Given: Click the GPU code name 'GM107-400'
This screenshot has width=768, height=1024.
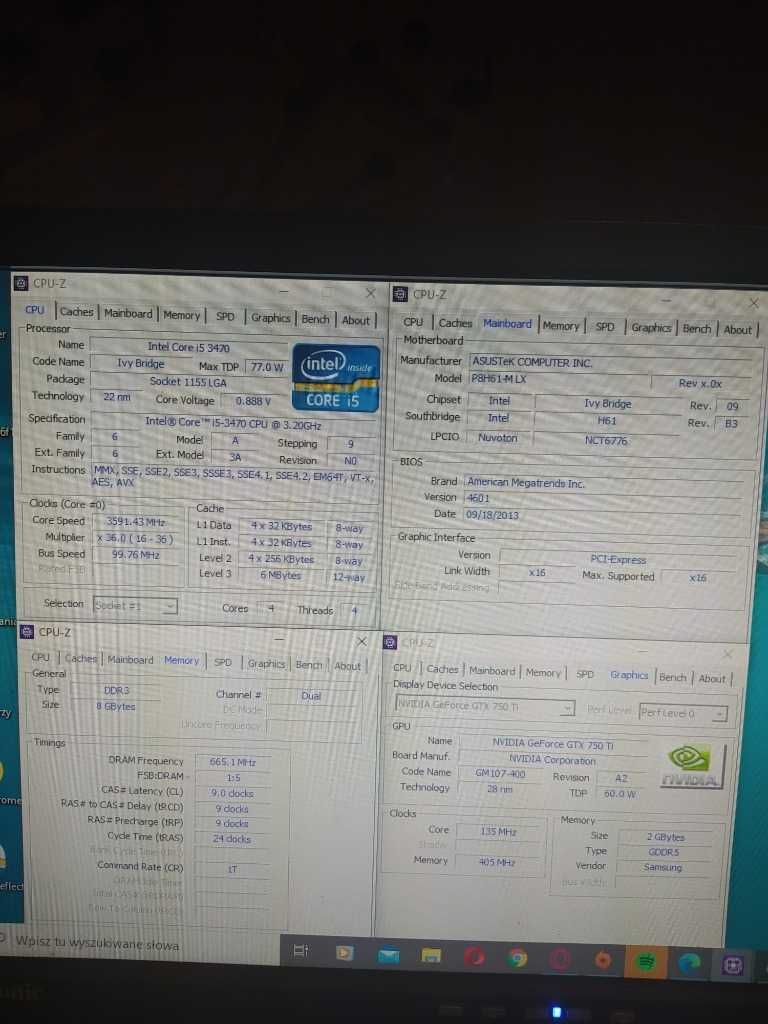Looking at the screenshot, I should [x=500, y=773].
